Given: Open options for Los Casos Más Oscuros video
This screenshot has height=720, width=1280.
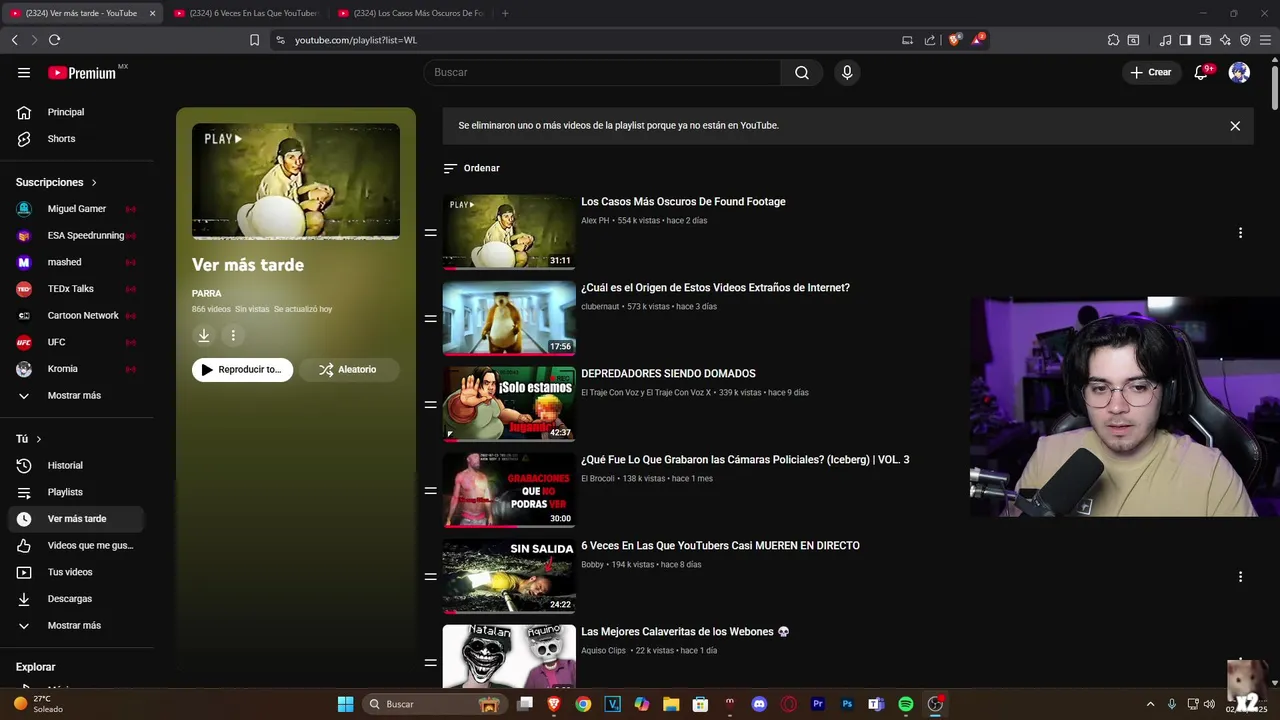Looking at the screenshot, I should [1240, 232].
